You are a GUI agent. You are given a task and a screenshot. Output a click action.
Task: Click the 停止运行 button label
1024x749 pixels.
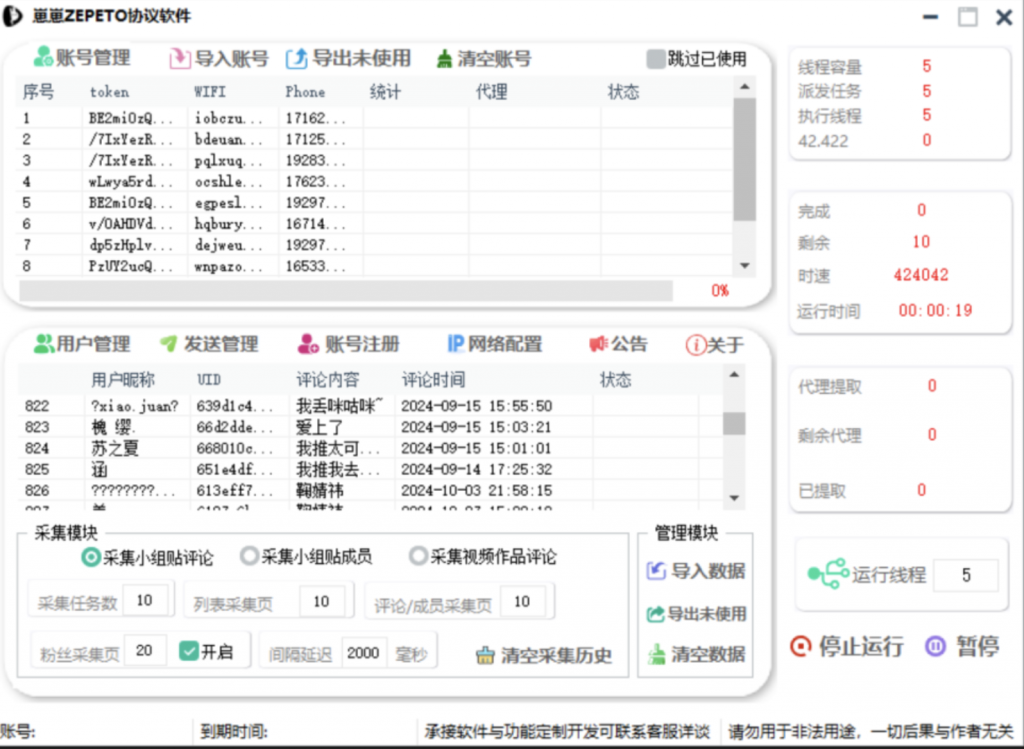pyautogui.click(x=861, y=646)
